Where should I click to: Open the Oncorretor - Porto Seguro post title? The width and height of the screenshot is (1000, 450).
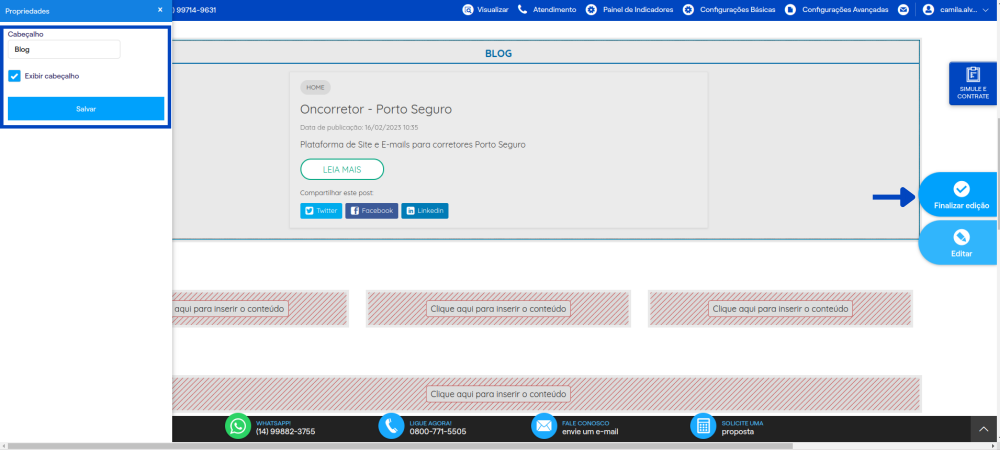(376, 109)
